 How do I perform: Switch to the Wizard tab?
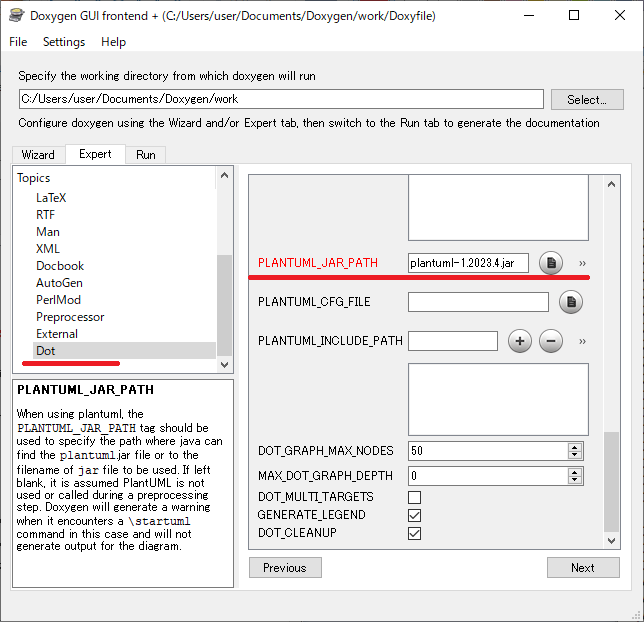pos(38,155)
